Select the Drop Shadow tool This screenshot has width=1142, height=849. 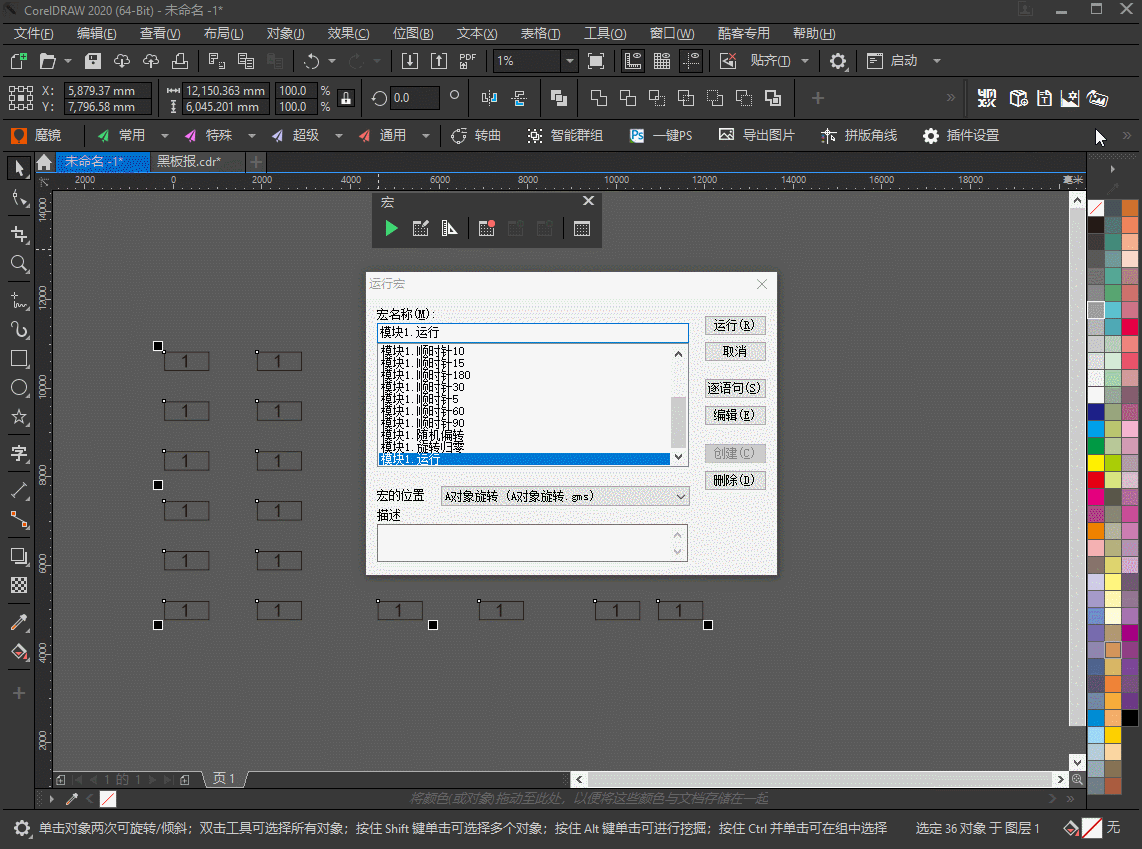[19, 556]
